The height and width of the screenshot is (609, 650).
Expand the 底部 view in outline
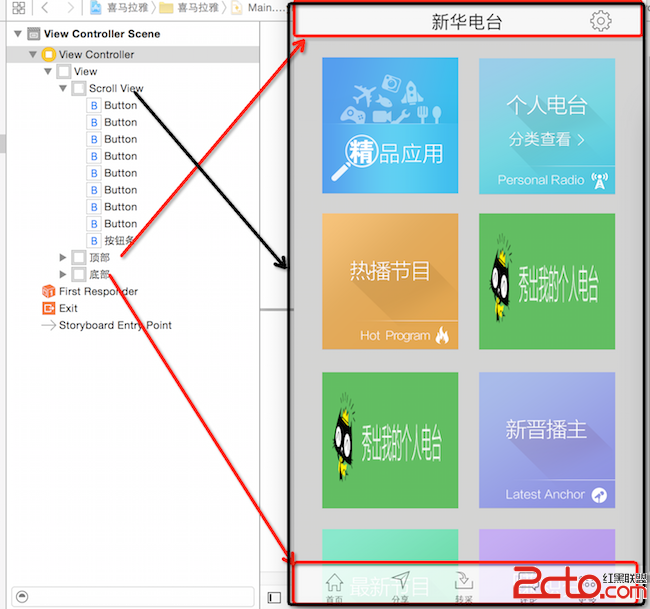point(63,274)
